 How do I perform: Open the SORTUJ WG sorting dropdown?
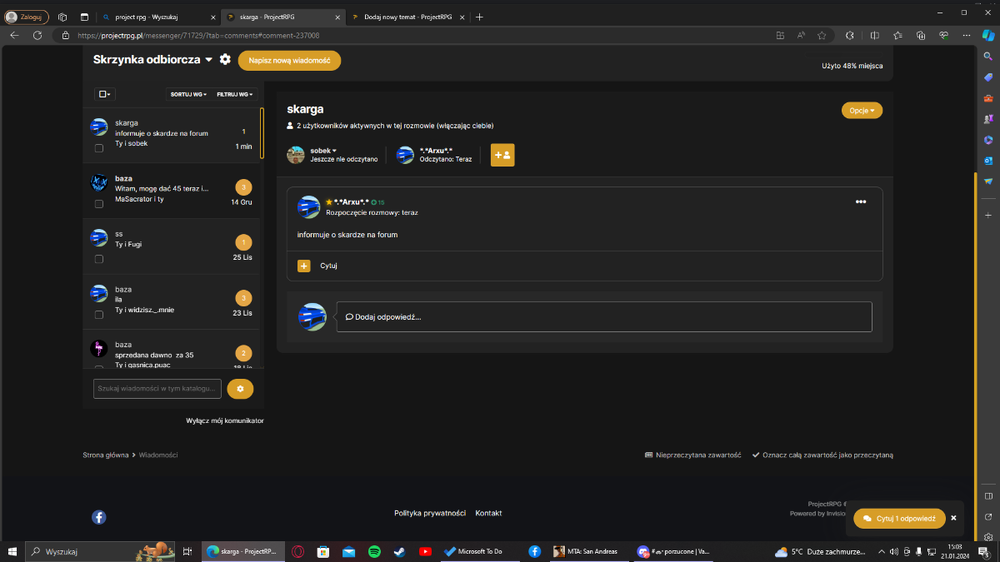tap(188, 94)
